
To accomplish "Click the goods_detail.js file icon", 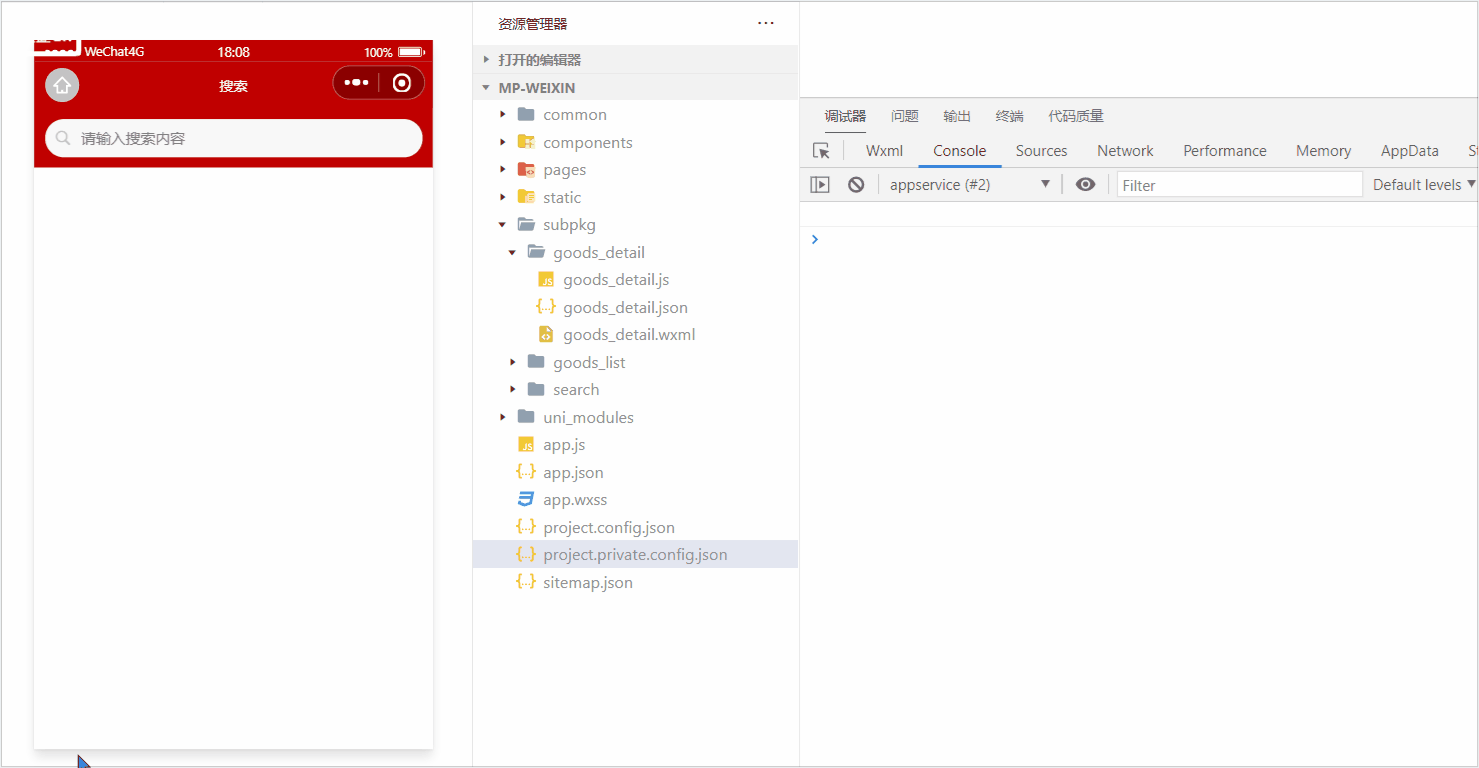I will (x=546, y=280).
